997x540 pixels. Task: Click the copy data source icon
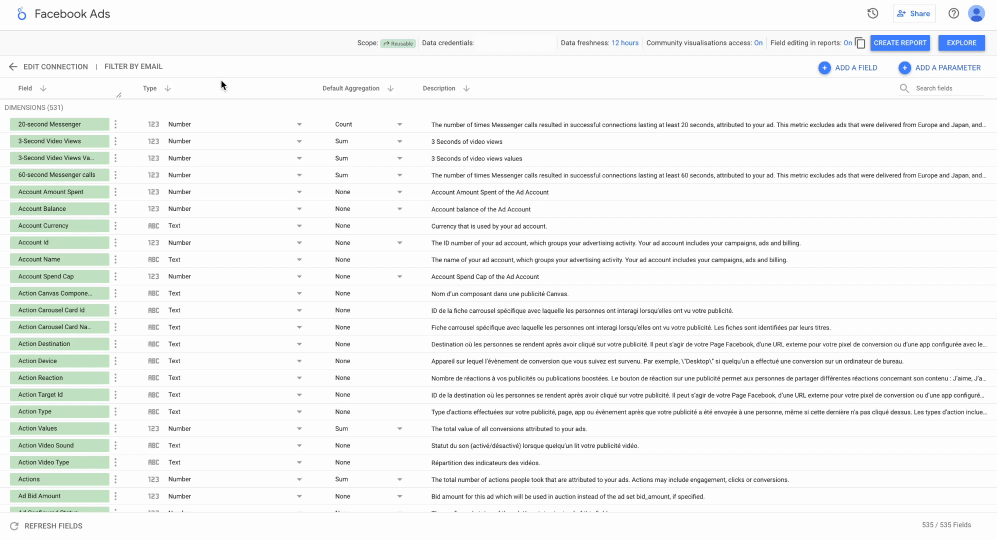(x=860, y=43)
